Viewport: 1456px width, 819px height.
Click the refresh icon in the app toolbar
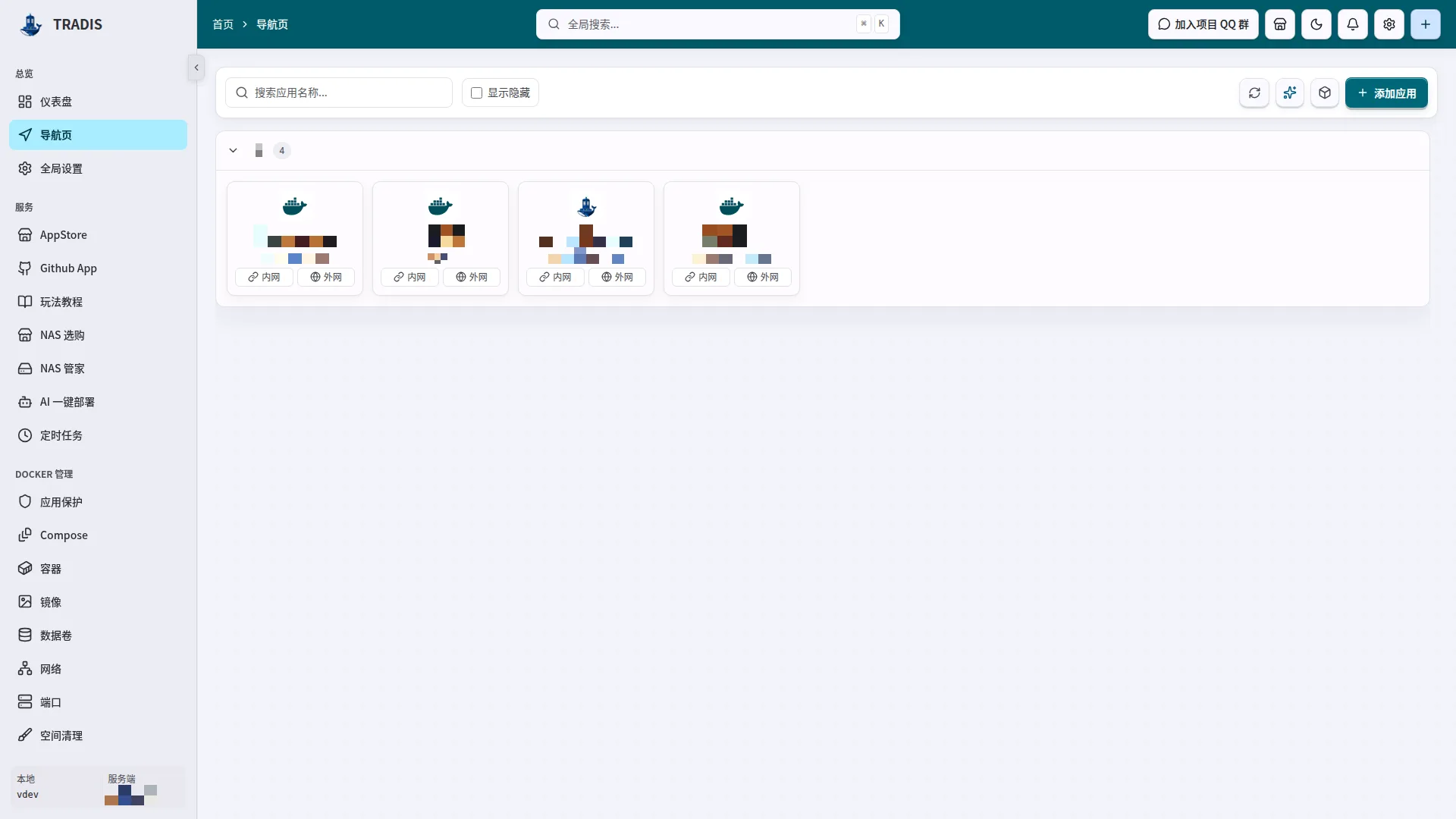[x=1254, y=93]
